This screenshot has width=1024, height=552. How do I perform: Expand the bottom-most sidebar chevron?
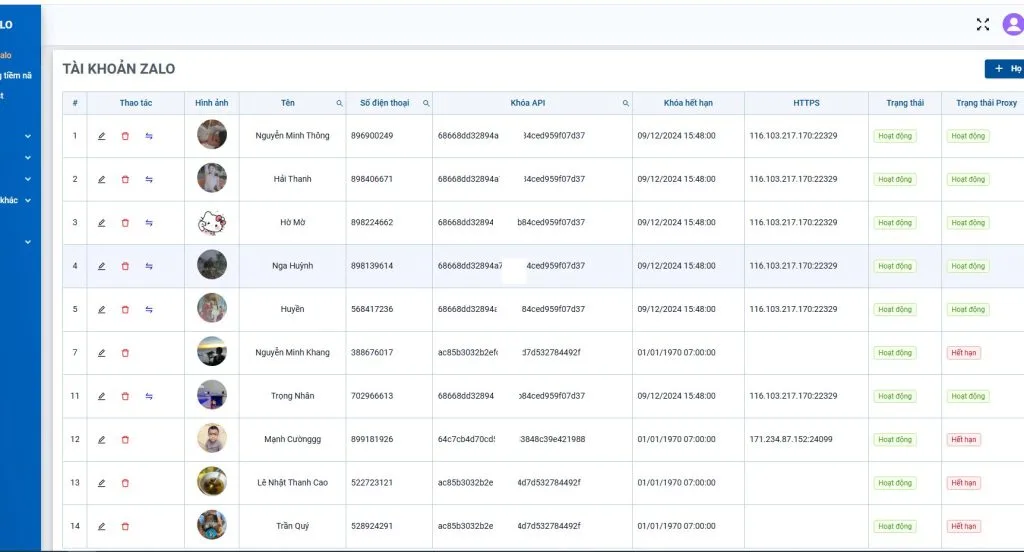[x=28, y=242]
